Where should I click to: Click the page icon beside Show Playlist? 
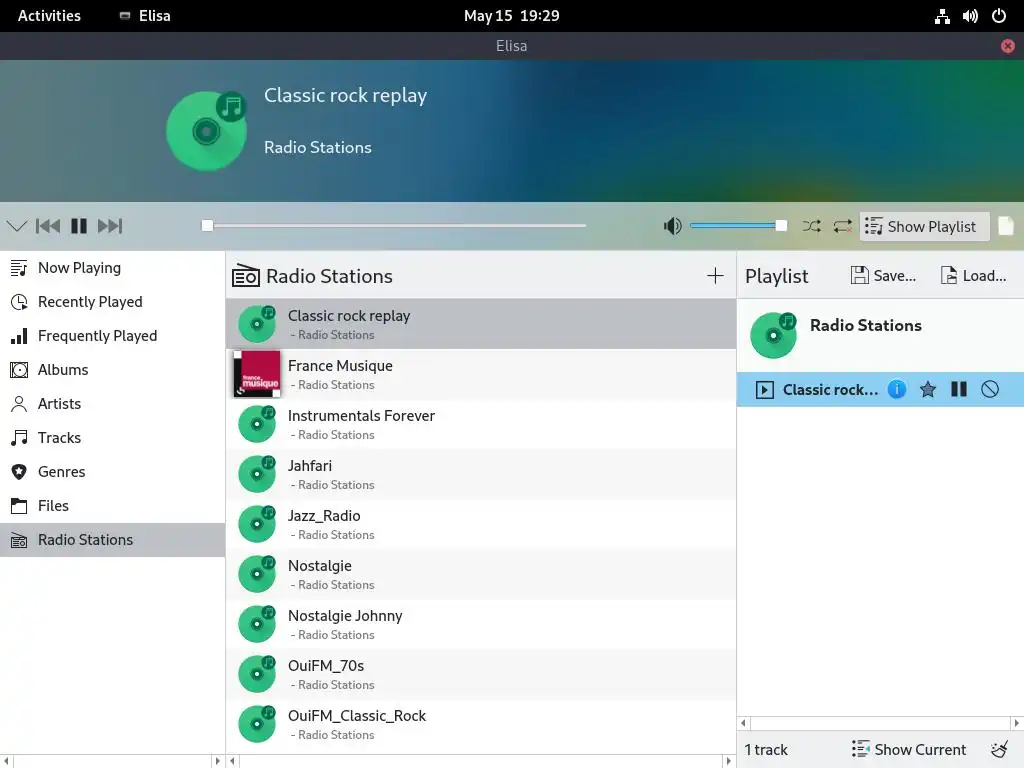coord(1006,226)
